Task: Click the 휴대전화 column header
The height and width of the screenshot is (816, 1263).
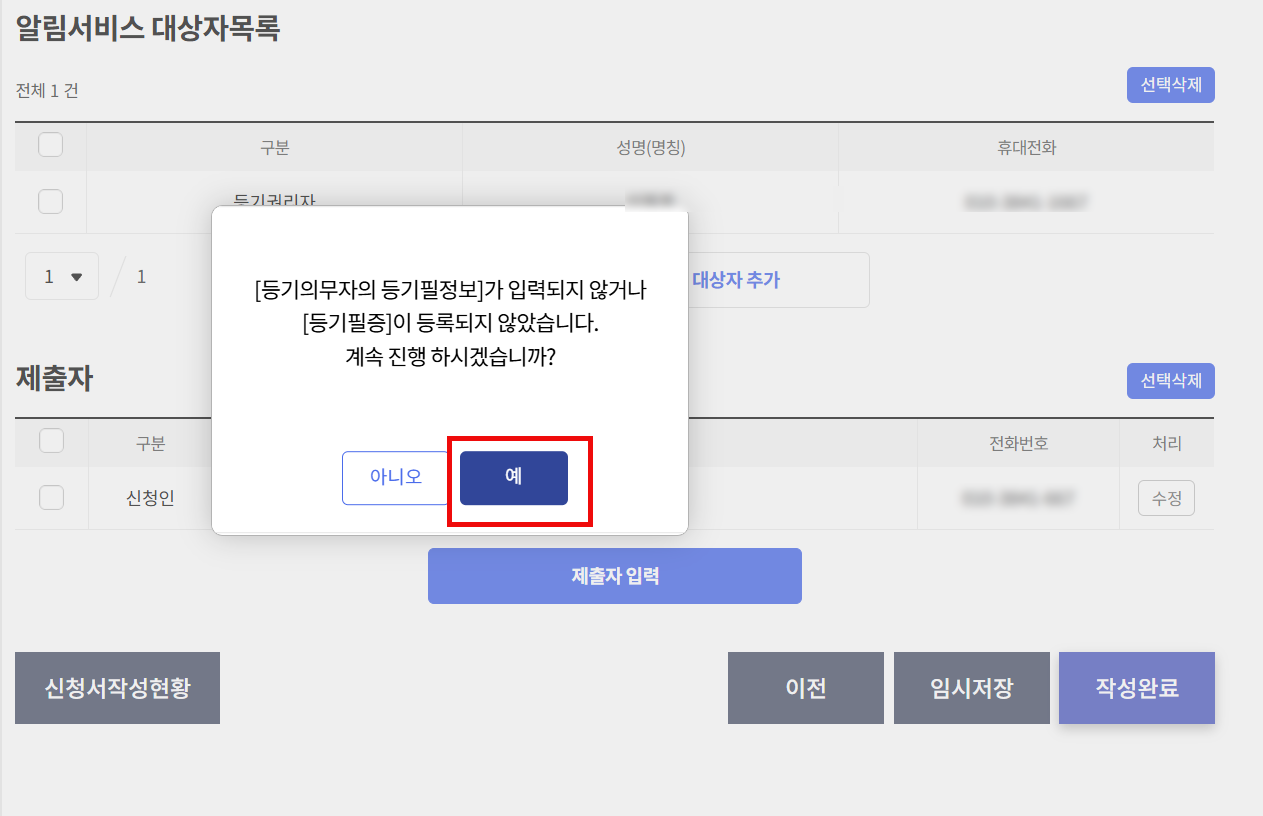Action: (x=1025, y=148)
